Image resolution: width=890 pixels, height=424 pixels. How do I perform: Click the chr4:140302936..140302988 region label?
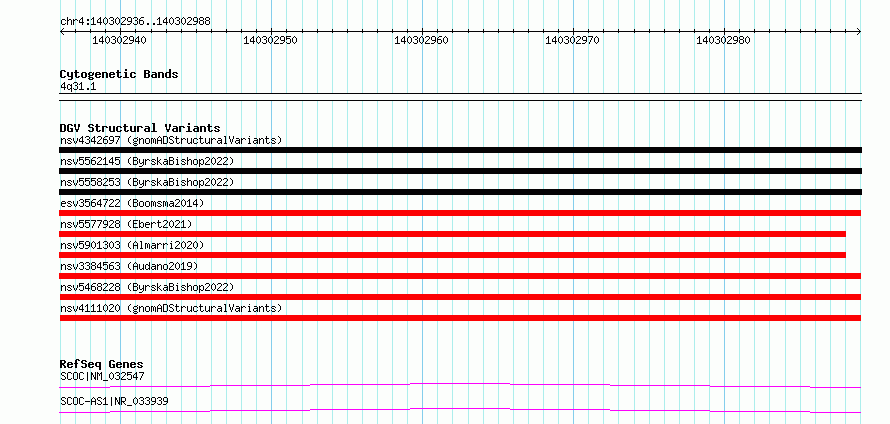pyautogui.click(x=135, y=21)
